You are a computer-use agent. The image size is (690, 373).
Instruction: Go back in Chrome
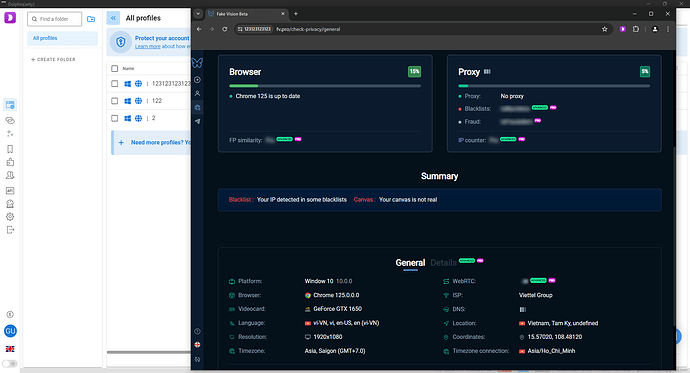(x=199, y=29)
